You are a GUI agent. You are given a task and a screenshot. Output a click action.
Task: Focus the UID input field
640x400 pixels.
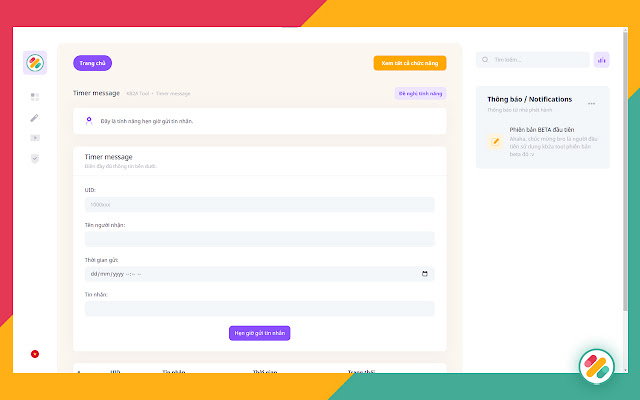[260, 204]
